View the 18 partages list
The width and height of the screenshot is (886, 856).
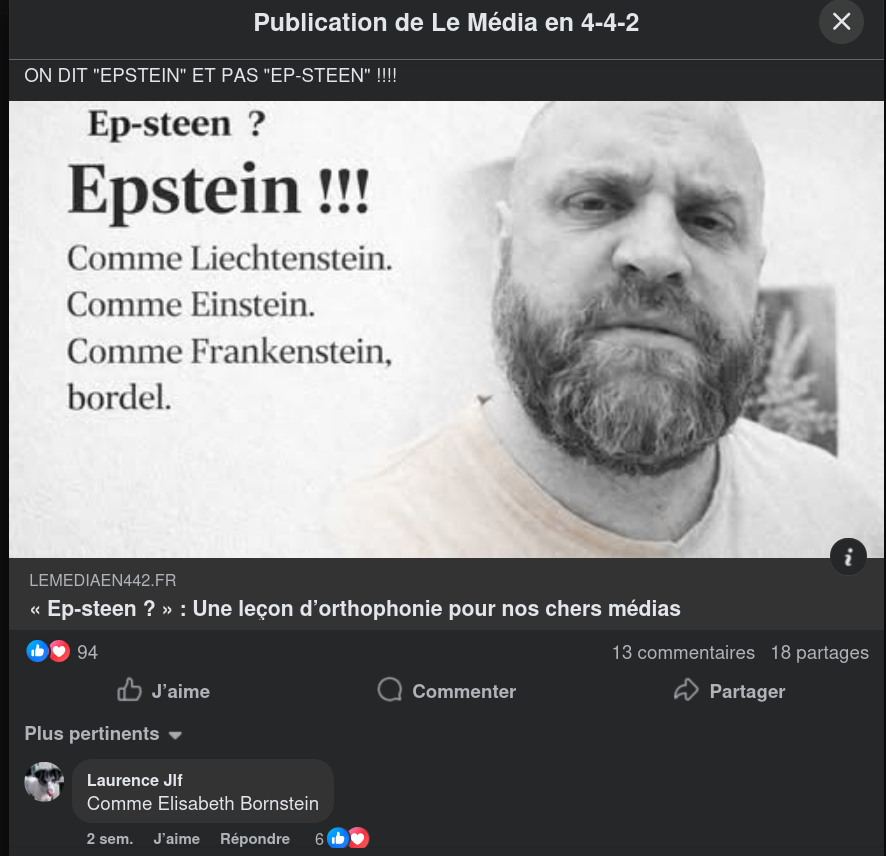[820, 653]
